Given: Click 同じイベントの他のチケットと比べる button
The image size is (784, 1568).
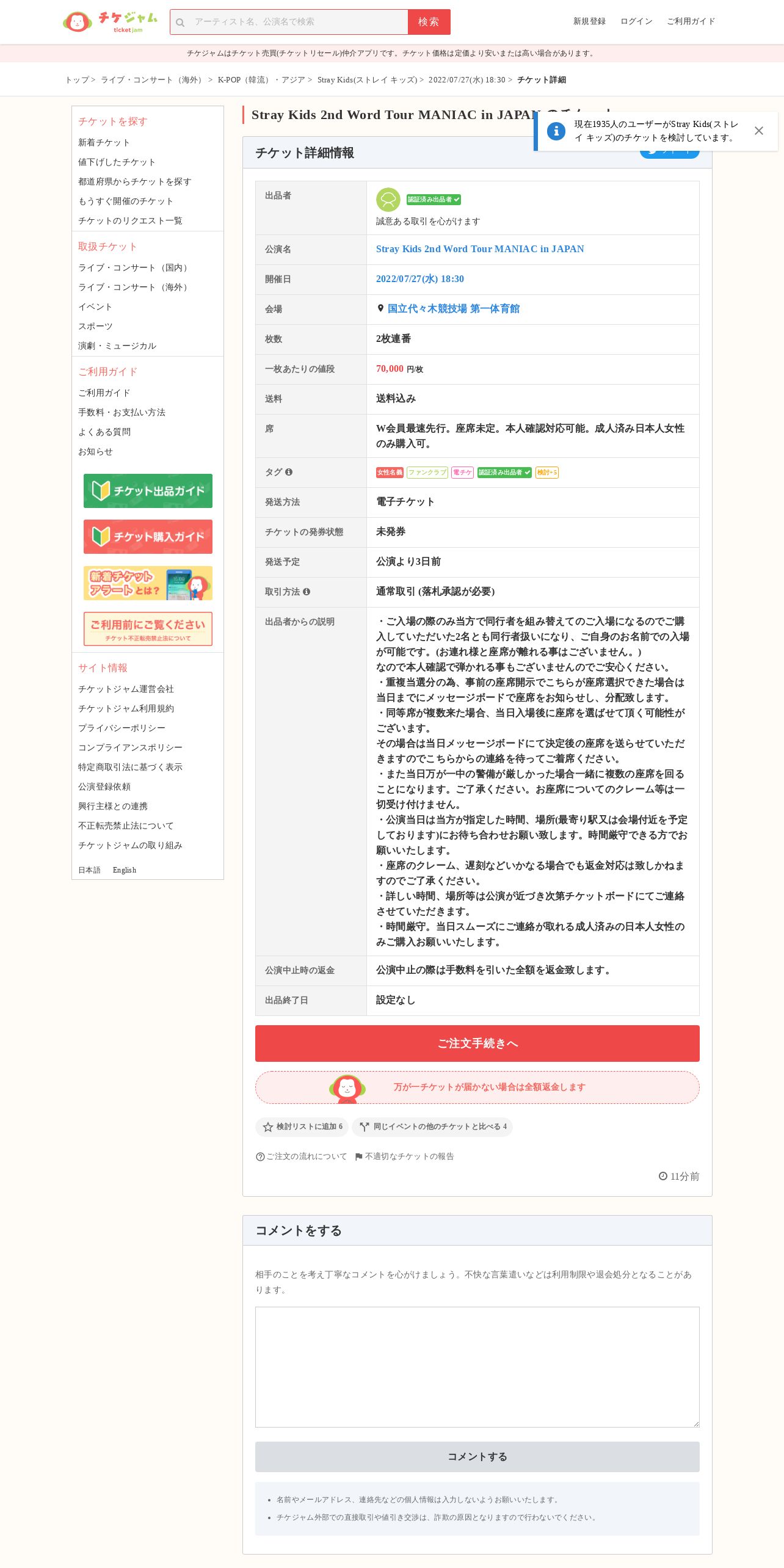Looking at the screenshot, I should 432,1127.
